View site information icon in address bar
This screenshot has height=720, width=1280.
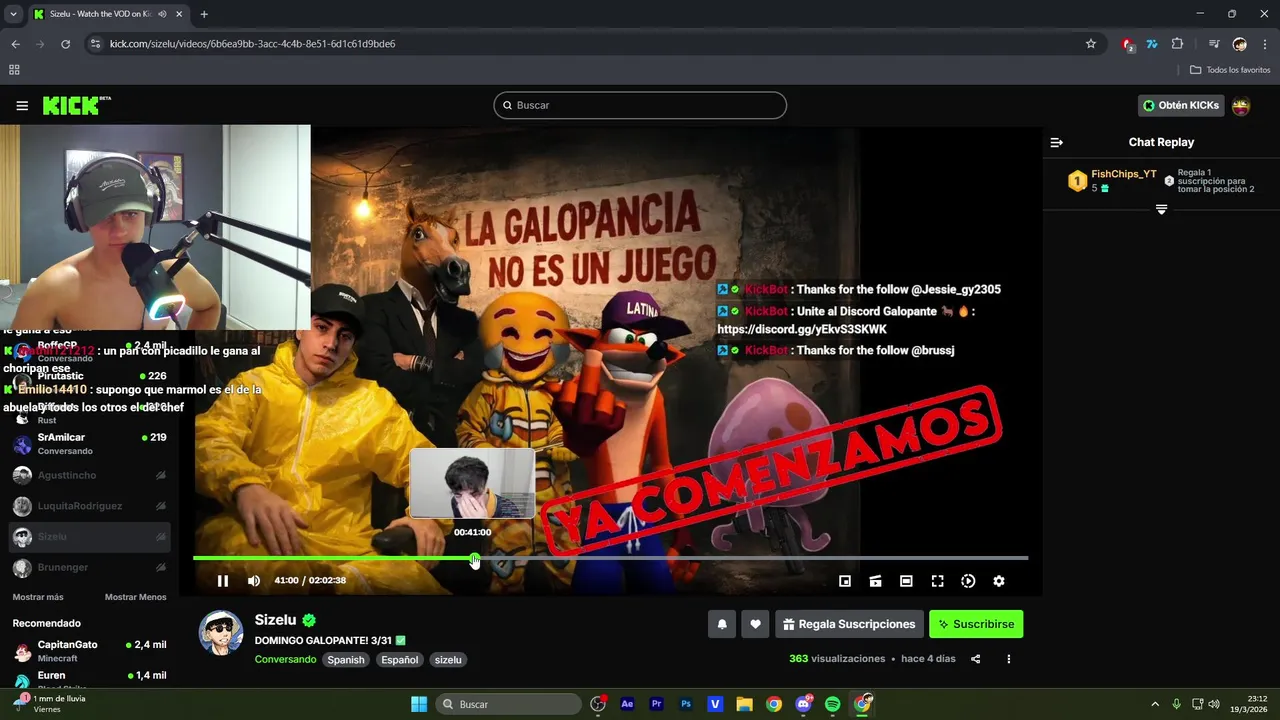coord(96,44)
